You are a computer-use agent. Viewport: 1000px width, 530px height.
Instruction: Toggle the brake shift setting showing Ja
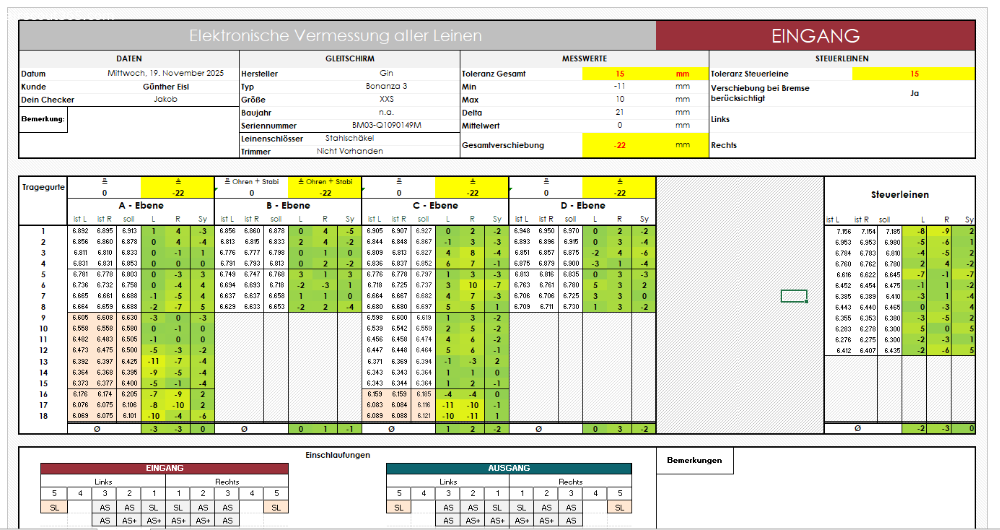[914, 93]
